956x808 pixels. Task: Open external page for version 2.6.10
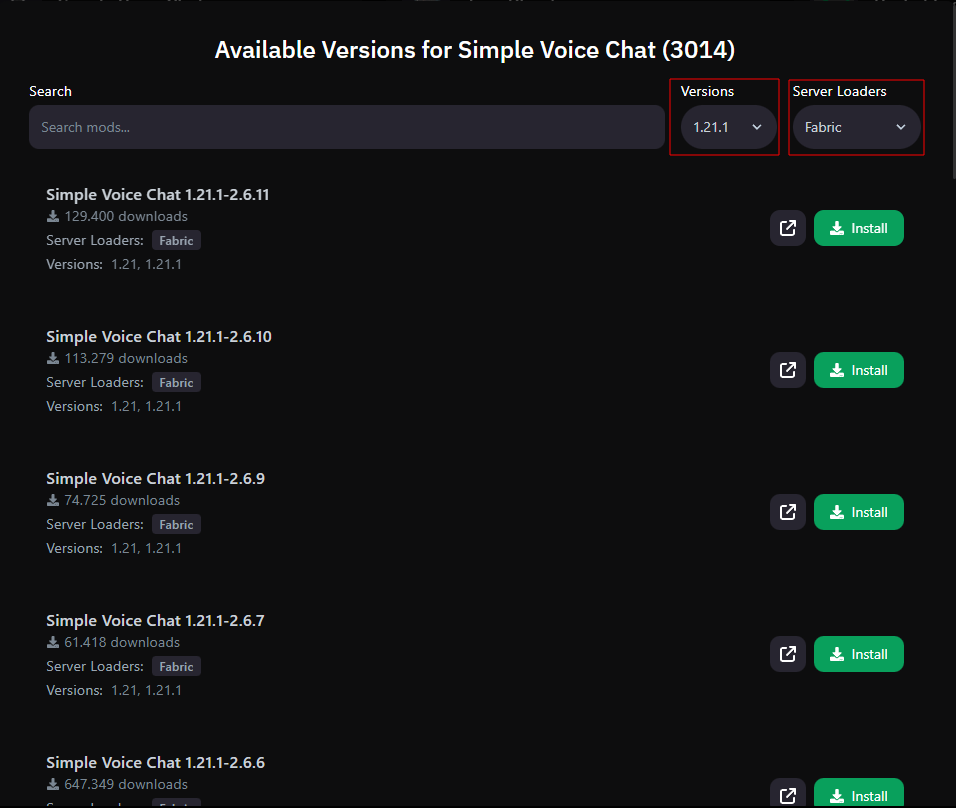[788, 370]
